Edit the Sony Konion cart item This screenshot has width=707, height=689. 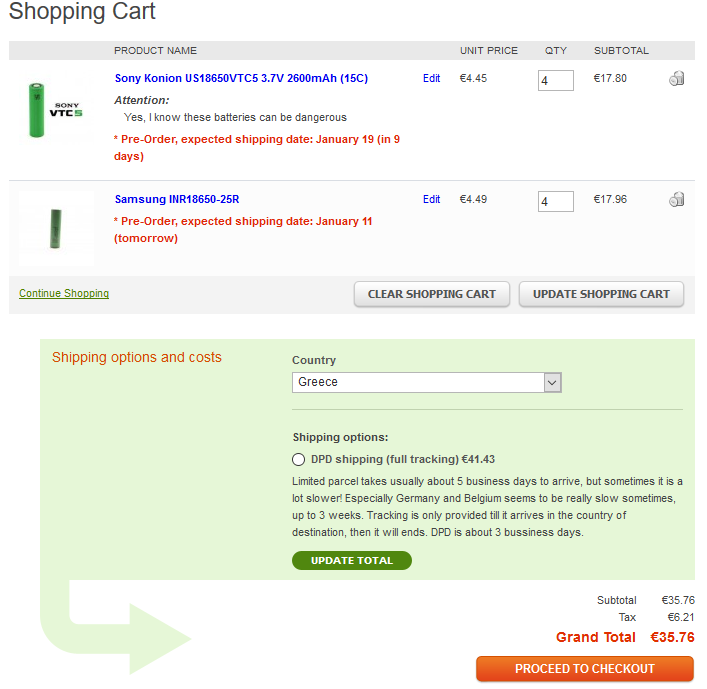click(x=431, y=78)
